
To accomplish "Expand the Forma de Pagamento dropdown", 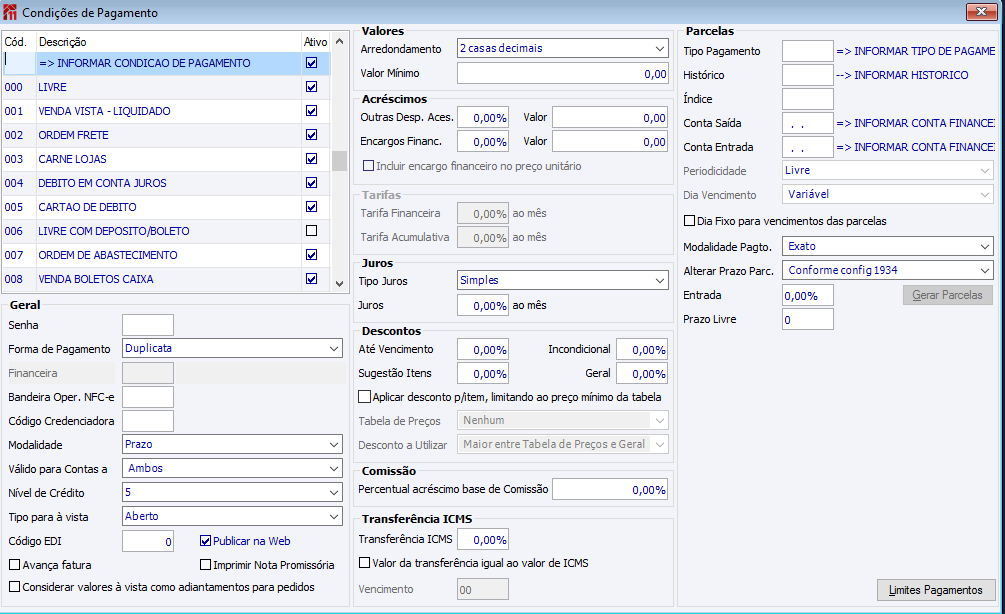I will tap(232, 349).
